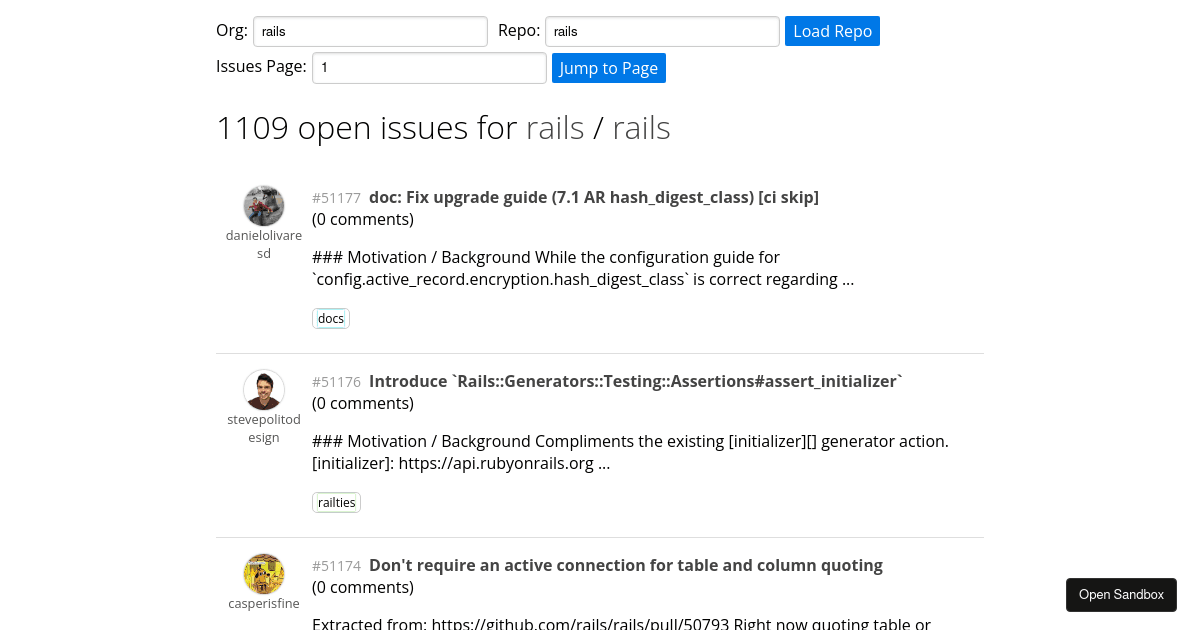The width and height of the screenshot is (1200, 630).
Task: Click the Org input field
Action: (x=370, y=31)
